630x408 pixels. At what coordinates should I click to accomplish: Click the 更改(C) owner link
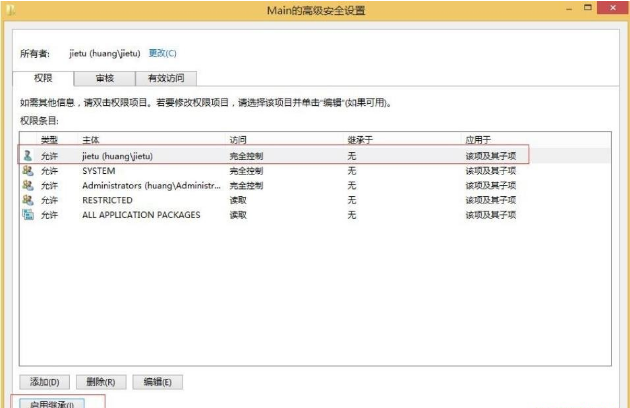point(162,53)
